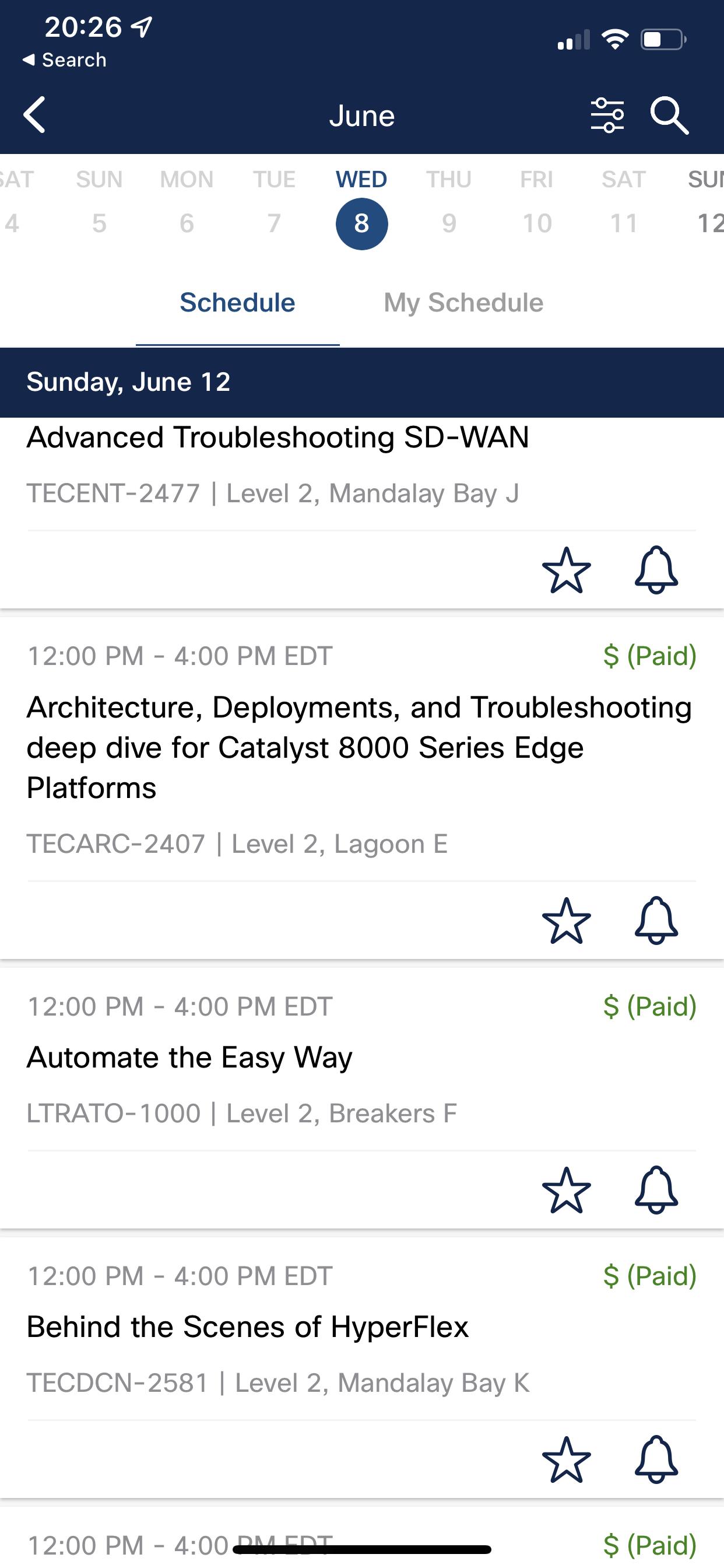Enable bell alert for TECDCN-2581 session
This screenshot has height=1568, width=724.
coord(656,1460)
